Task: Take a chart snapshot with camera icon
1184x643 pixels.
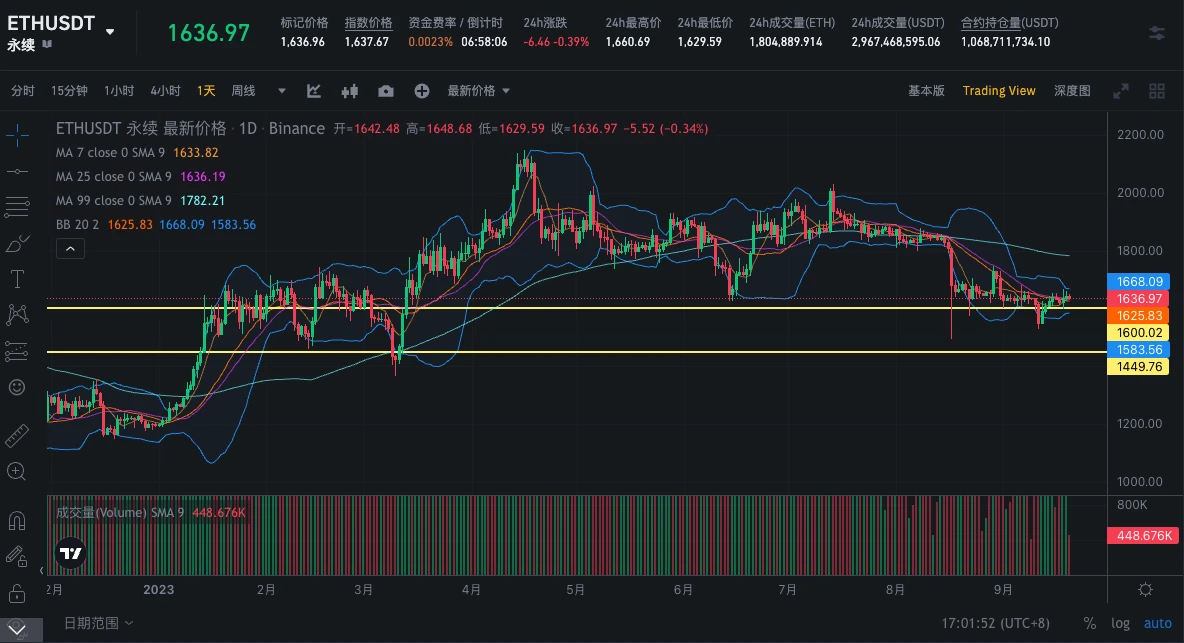Action: [386, 91]
